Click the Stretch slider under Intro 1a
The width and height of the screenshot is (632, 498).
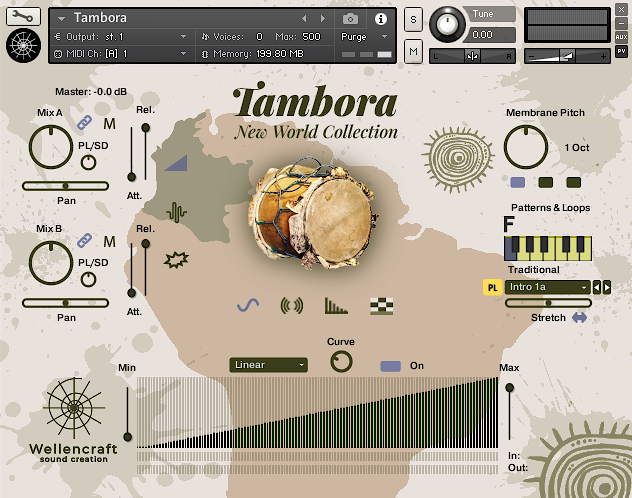[548, 303]
